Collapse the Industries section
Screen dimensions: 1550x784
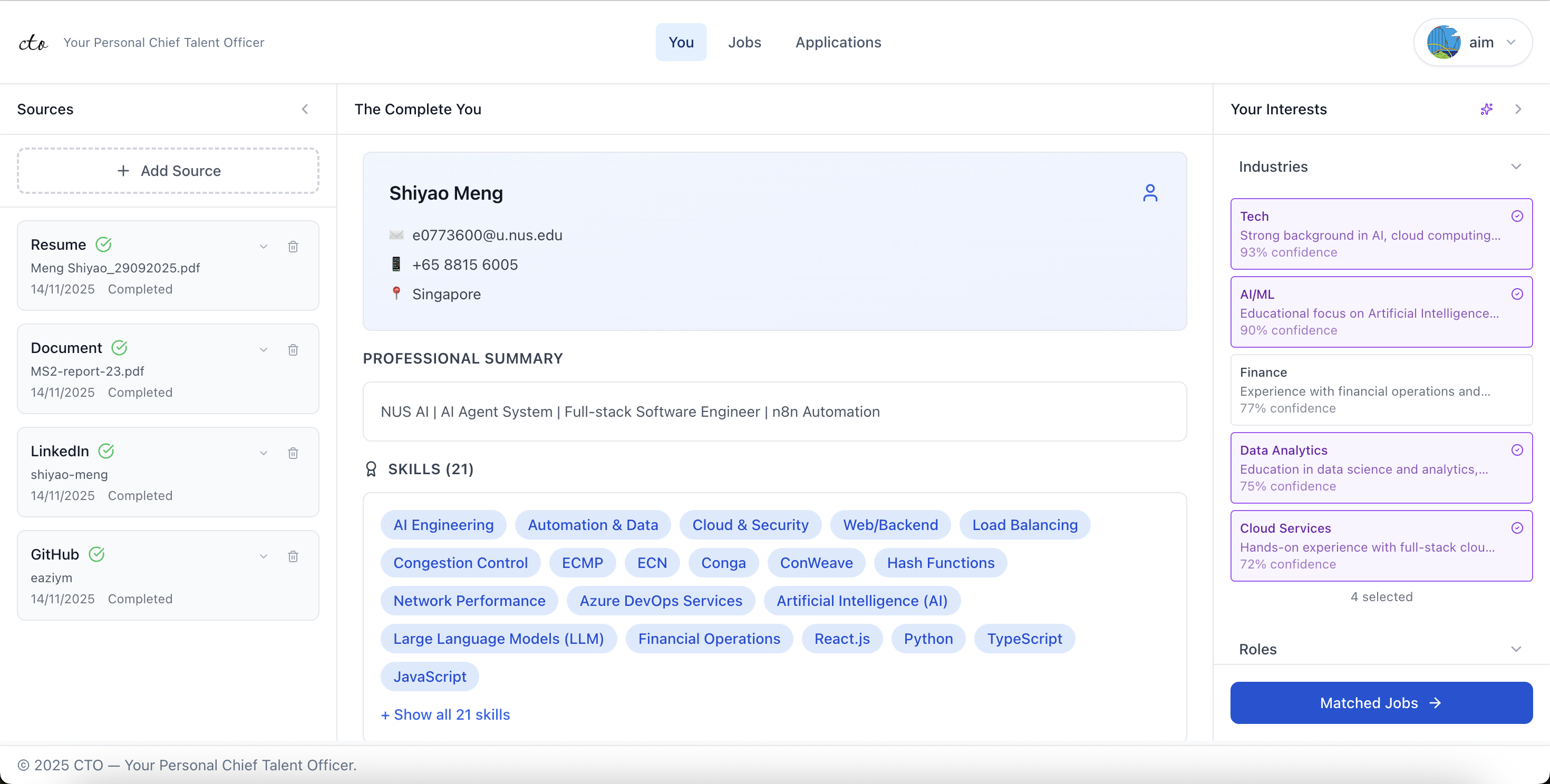[1516, 166]
